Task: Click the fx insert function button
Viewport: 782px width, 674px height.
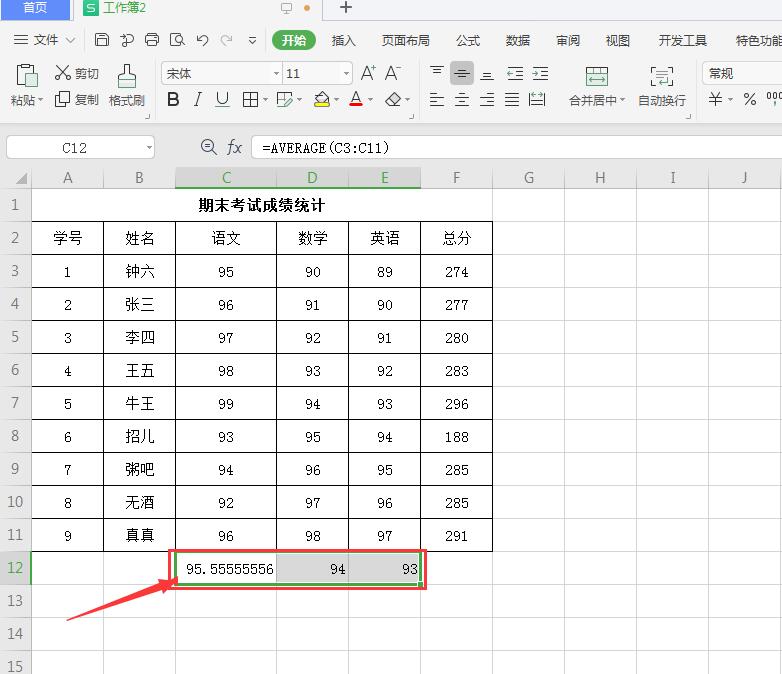Action: click(x=234, y=147)
